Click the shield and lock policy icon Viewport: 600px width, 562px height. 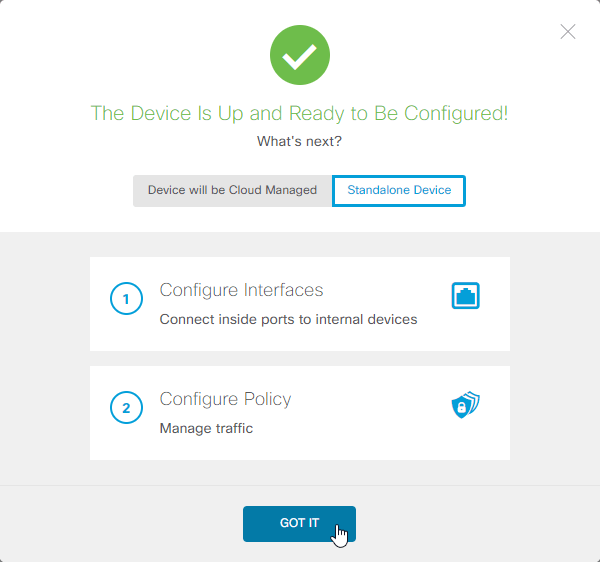(465, 404)
